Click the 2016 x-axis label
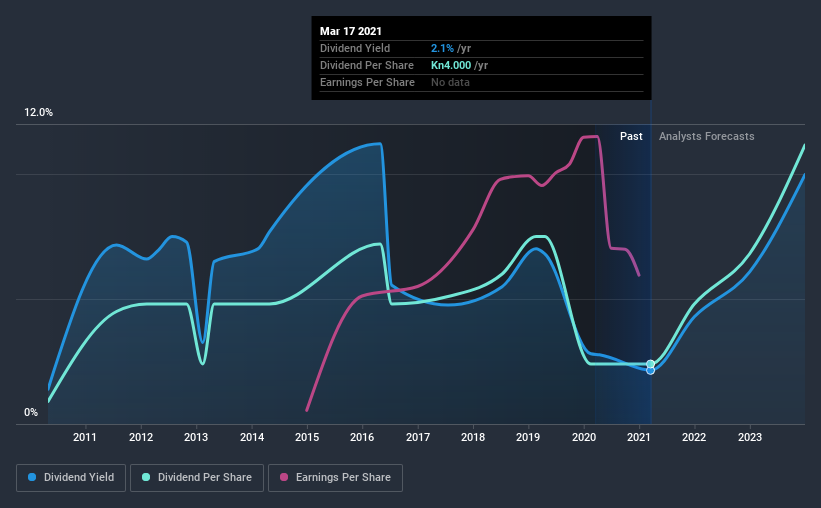The width and height of the screenshot is (821, 508). (362, 437)
